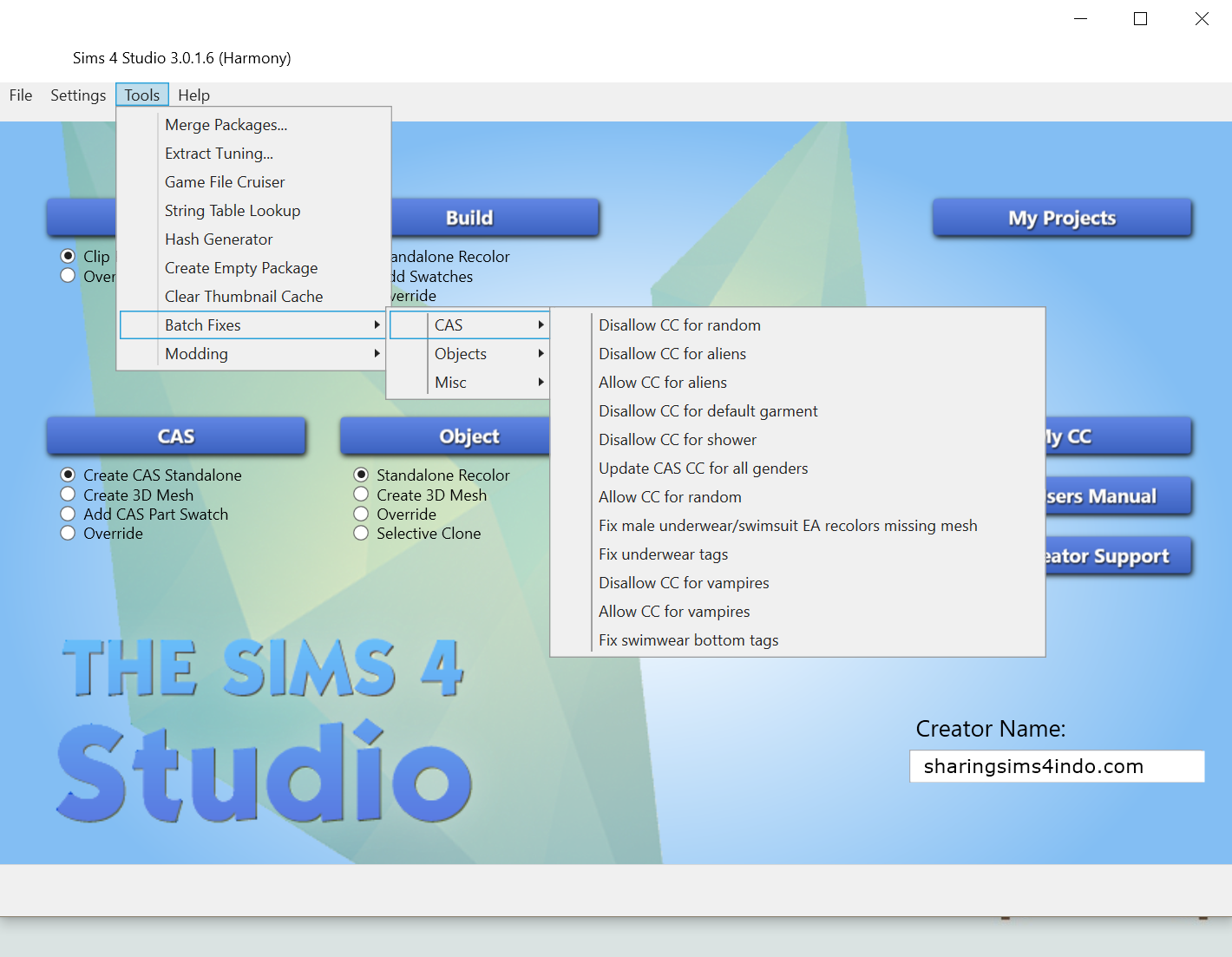Image resolution: width=1232 pixels, height=957 pixels.
Task: Open the Users Manual button
Action: pos(1118,496)
